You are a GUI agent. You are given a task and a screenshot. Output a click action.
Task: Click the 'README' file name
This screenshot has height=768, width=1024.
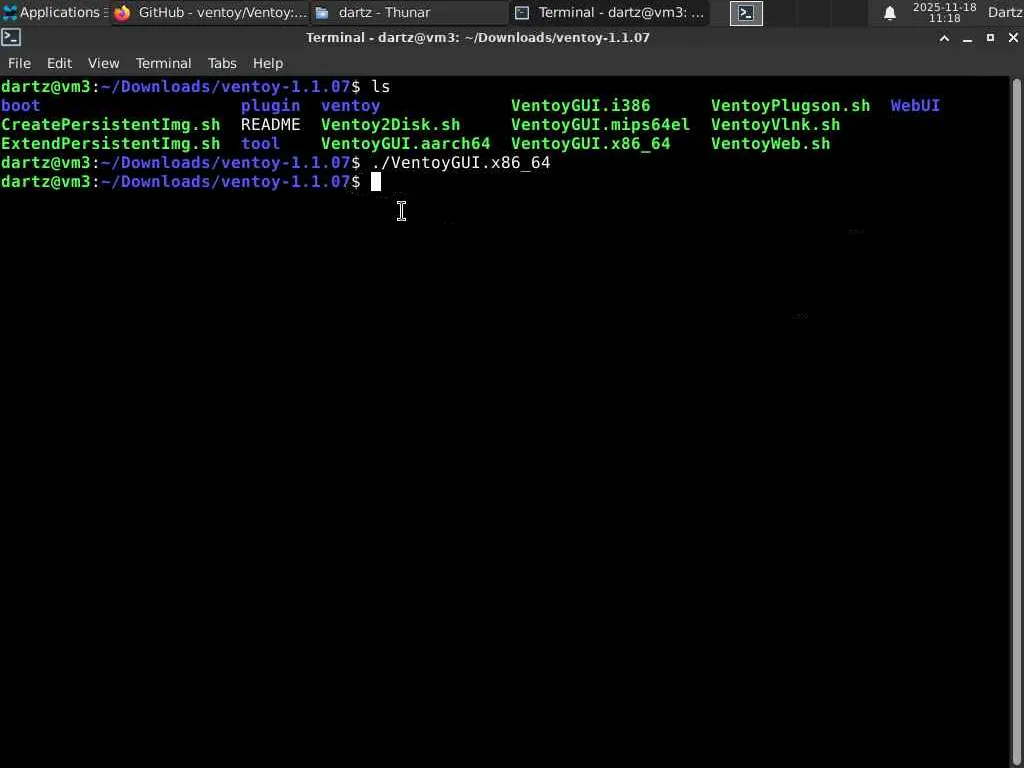[270, 125]
